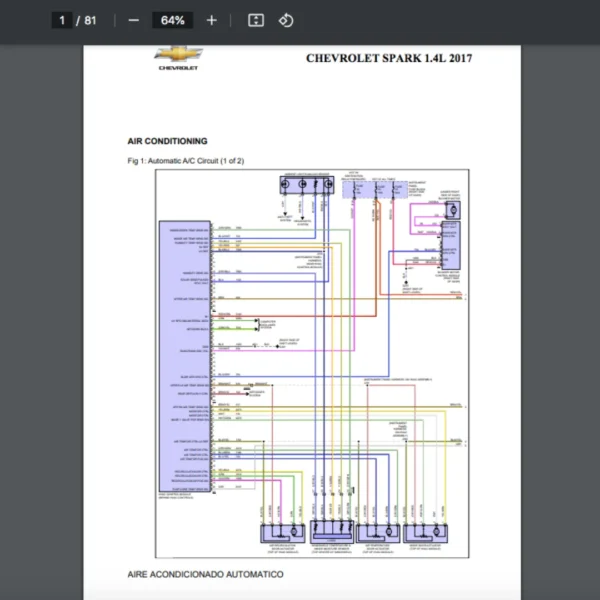Select the page number input field

[x=61, y=20]
